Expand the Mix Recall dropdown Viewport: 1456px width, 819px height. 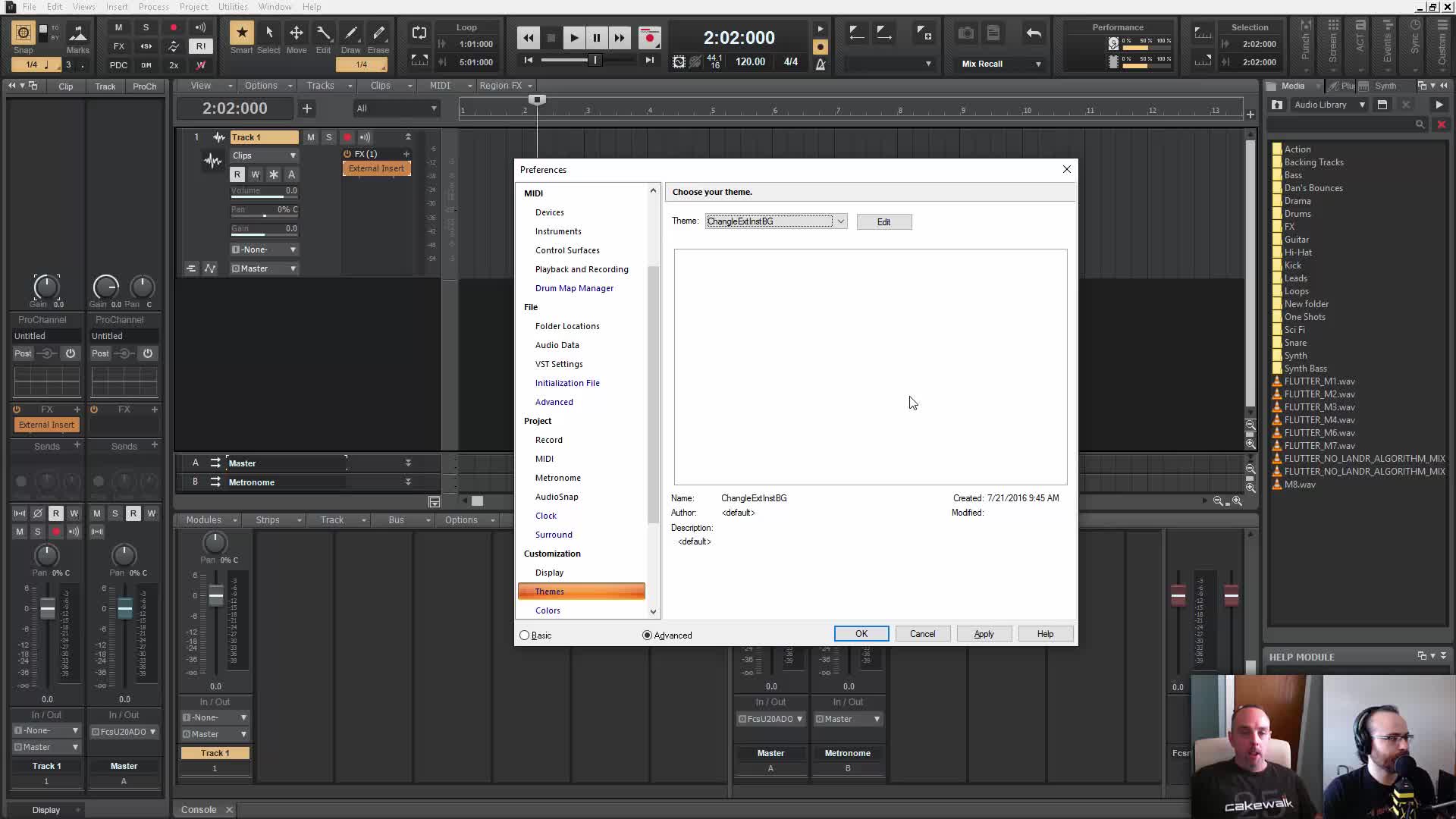click(x=1038, y=64)
